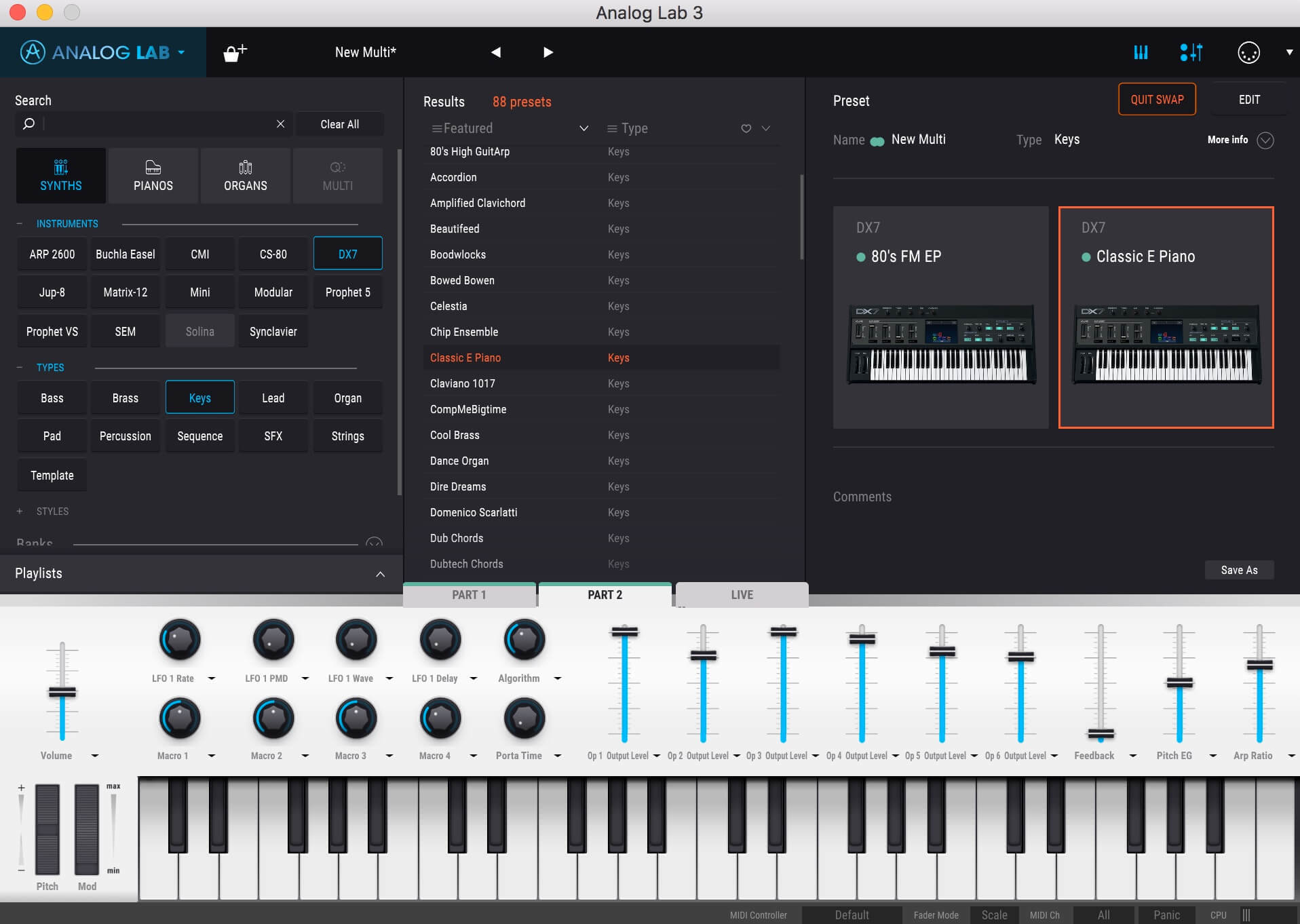Select the Classic E Piano DX7 card
This screenshot has width=1300, height=924.
tap(1166, 317)
